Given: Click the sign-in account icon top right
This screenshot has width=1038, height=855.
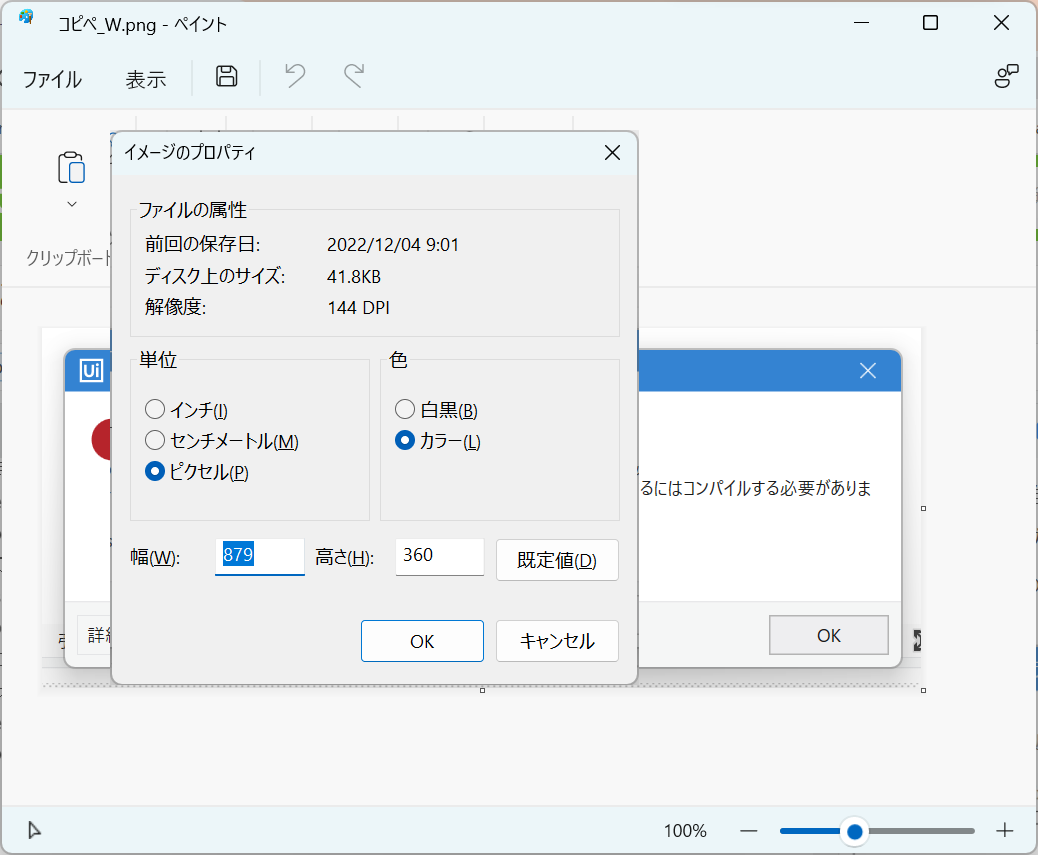Looking at the screenshot, I should tap(1006, 75).
